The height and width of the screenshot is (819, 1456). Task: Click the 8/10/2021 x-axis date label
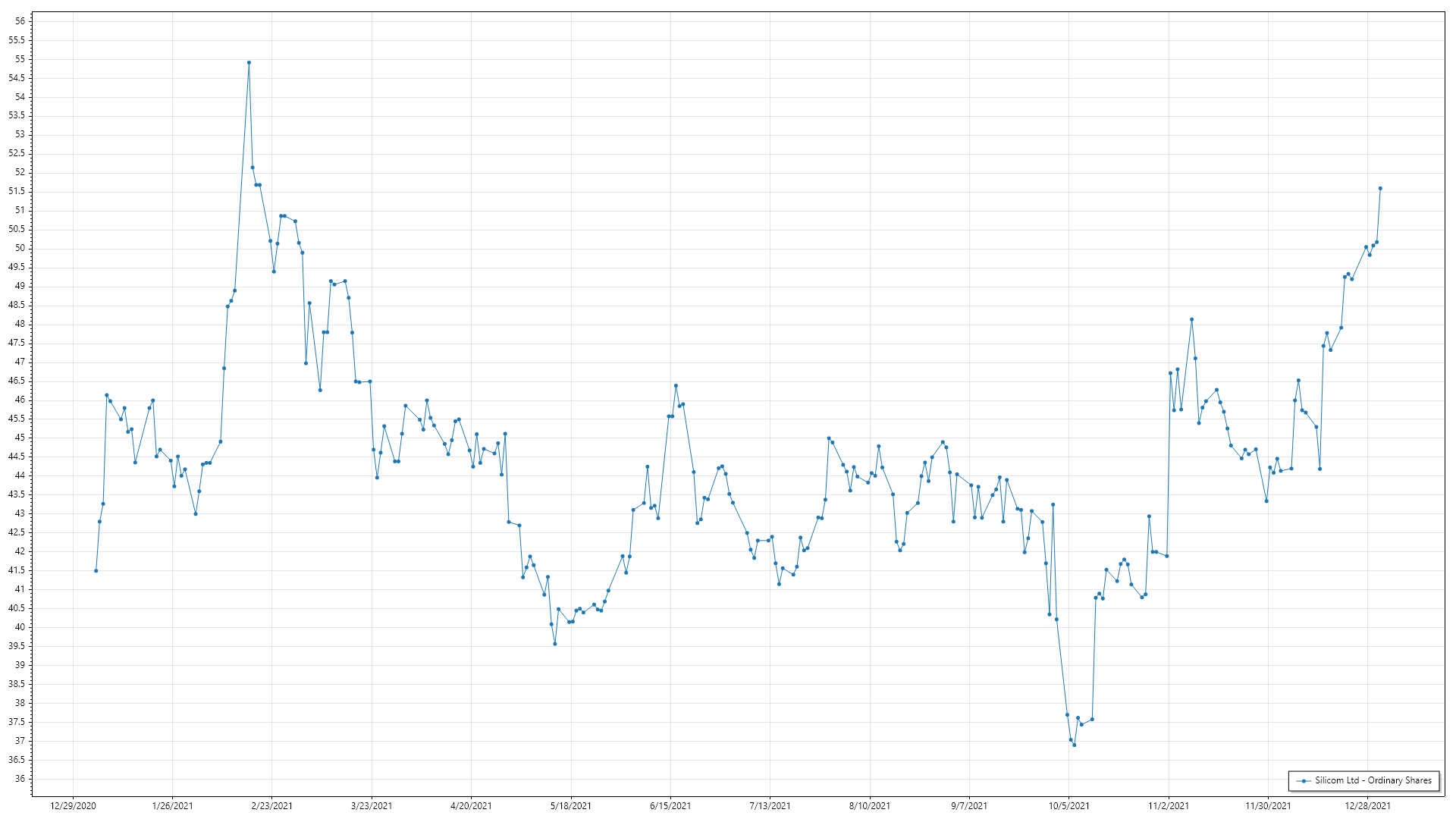pyautogui.click(x=869, y=806)
